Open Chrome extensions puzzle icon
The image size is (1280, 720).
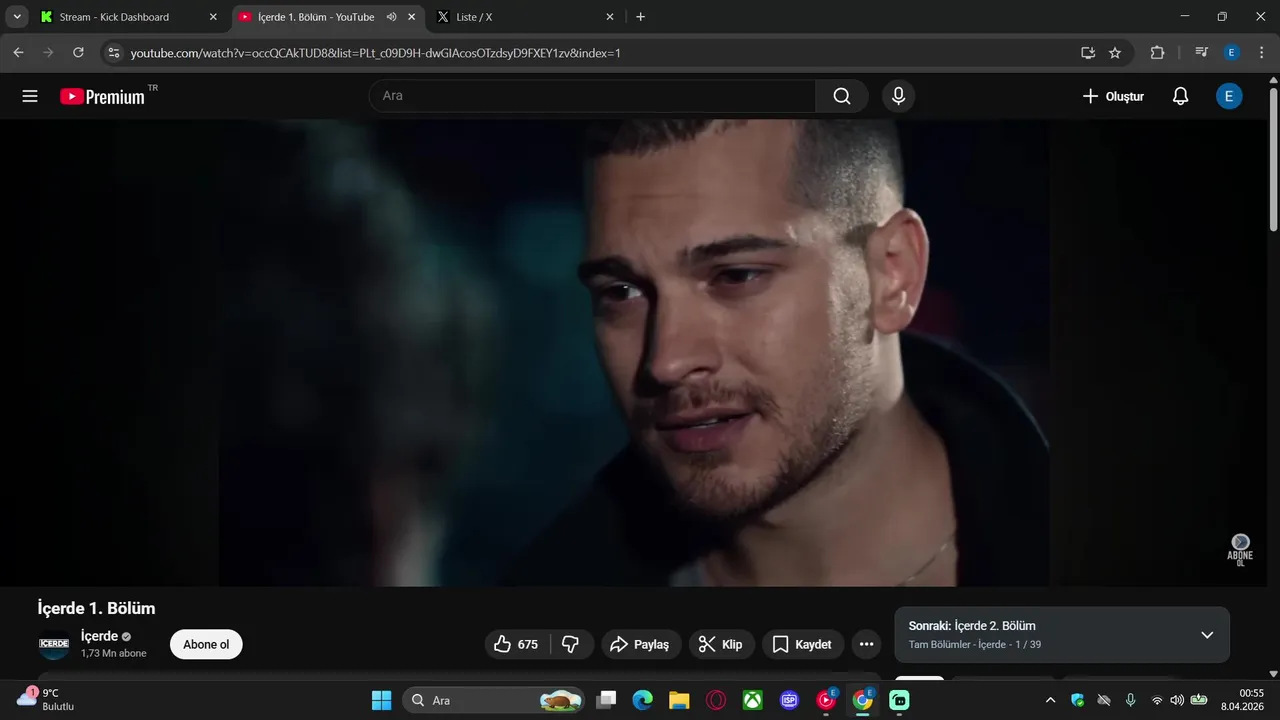[x=1157, y=53]
